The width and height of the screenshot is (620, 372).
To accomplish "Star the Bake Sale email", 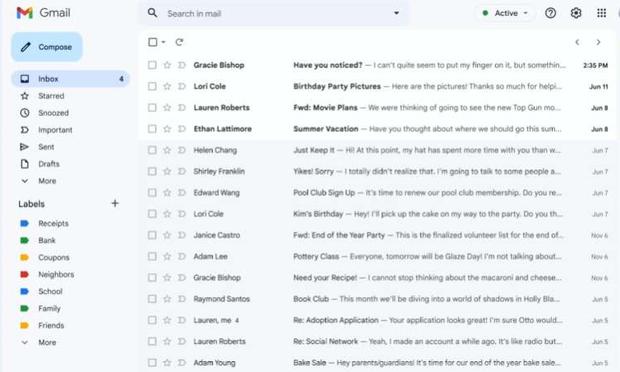I will 167,363.
